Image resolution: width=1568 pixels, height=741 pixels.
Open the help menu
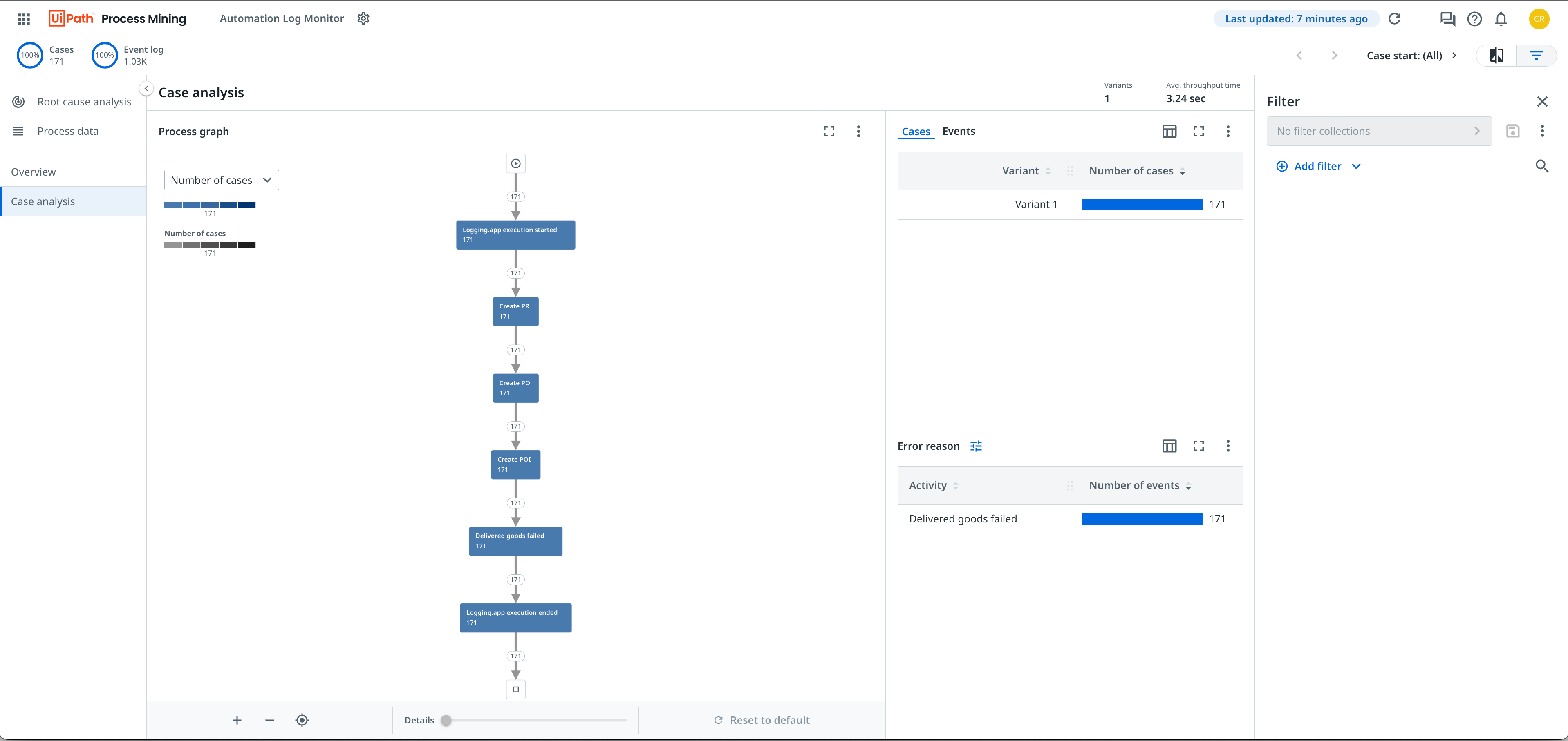(1474, 19)
